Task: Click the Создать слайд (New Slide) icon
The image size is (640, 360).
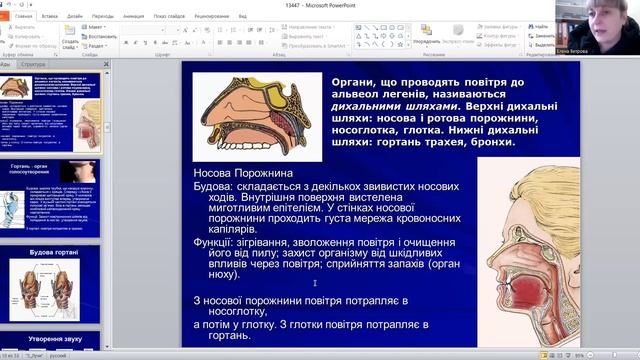Action: [x=70, y=30]
